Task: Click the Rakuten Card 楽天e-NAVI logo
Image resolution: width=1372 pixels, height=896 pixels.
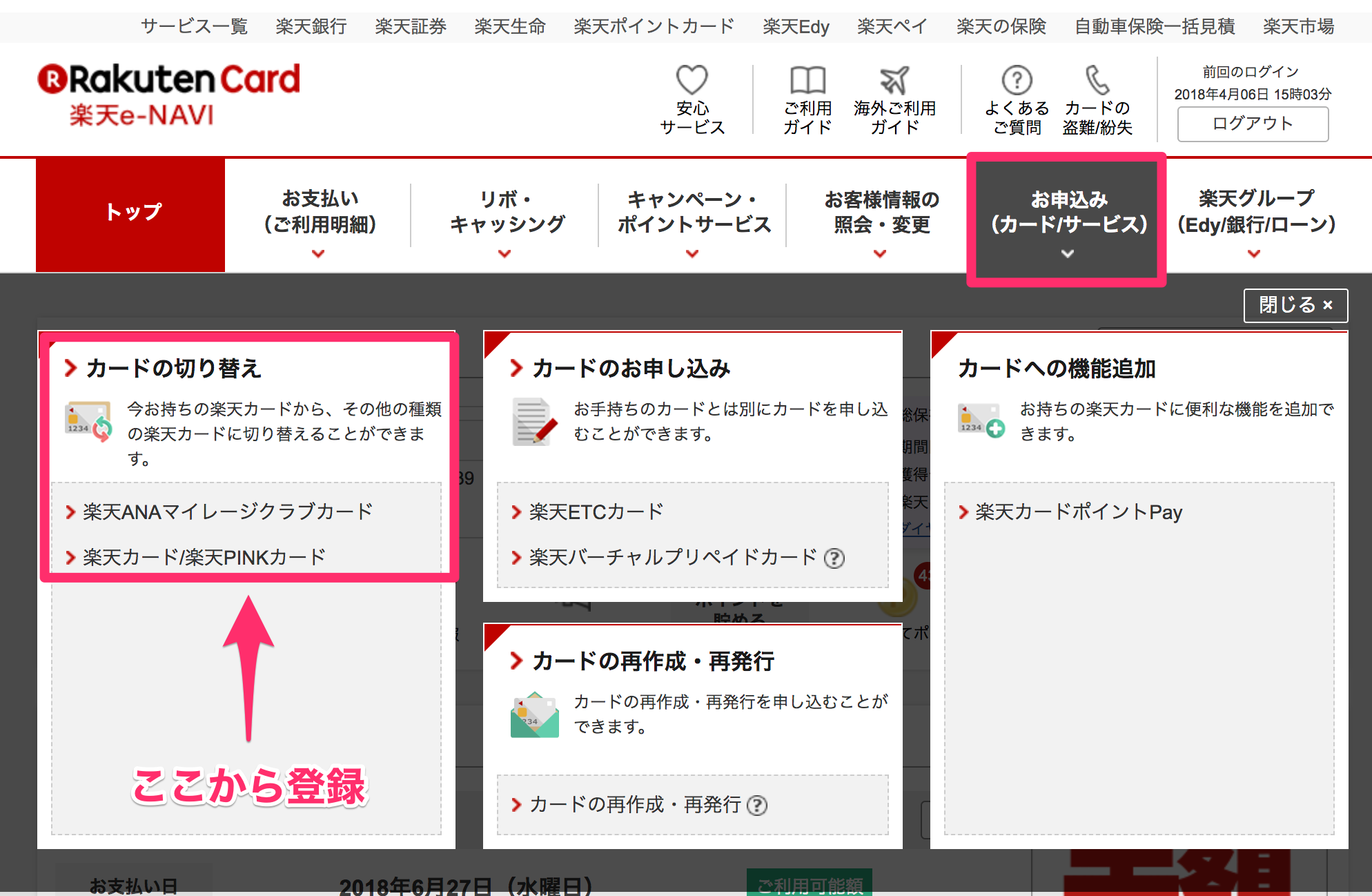Action: [169, 95]
